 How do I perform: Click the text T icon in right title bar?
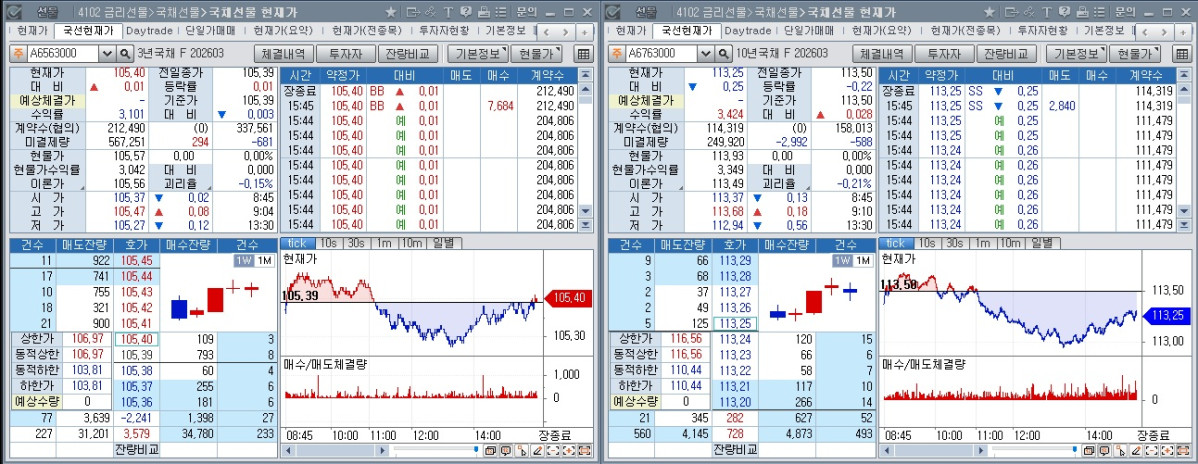pos(1049,11)
